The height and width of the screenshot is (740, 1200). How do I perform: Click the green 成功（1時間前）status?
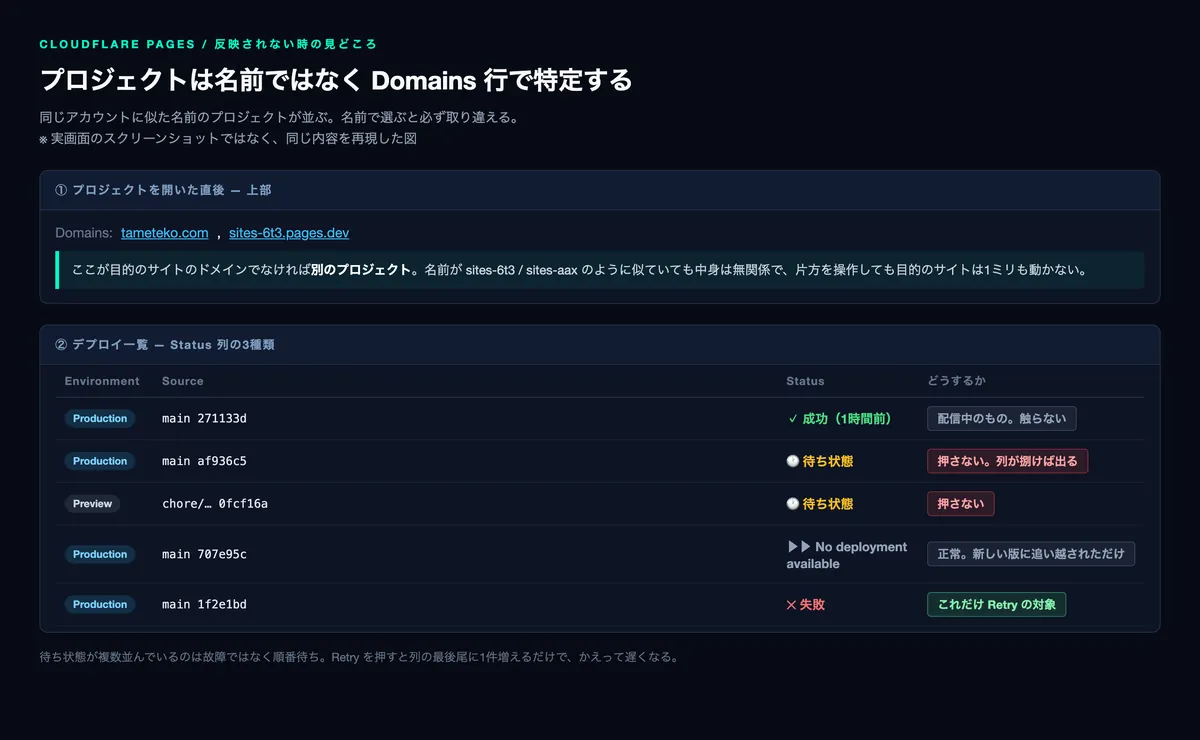click(x=839, y=418)
